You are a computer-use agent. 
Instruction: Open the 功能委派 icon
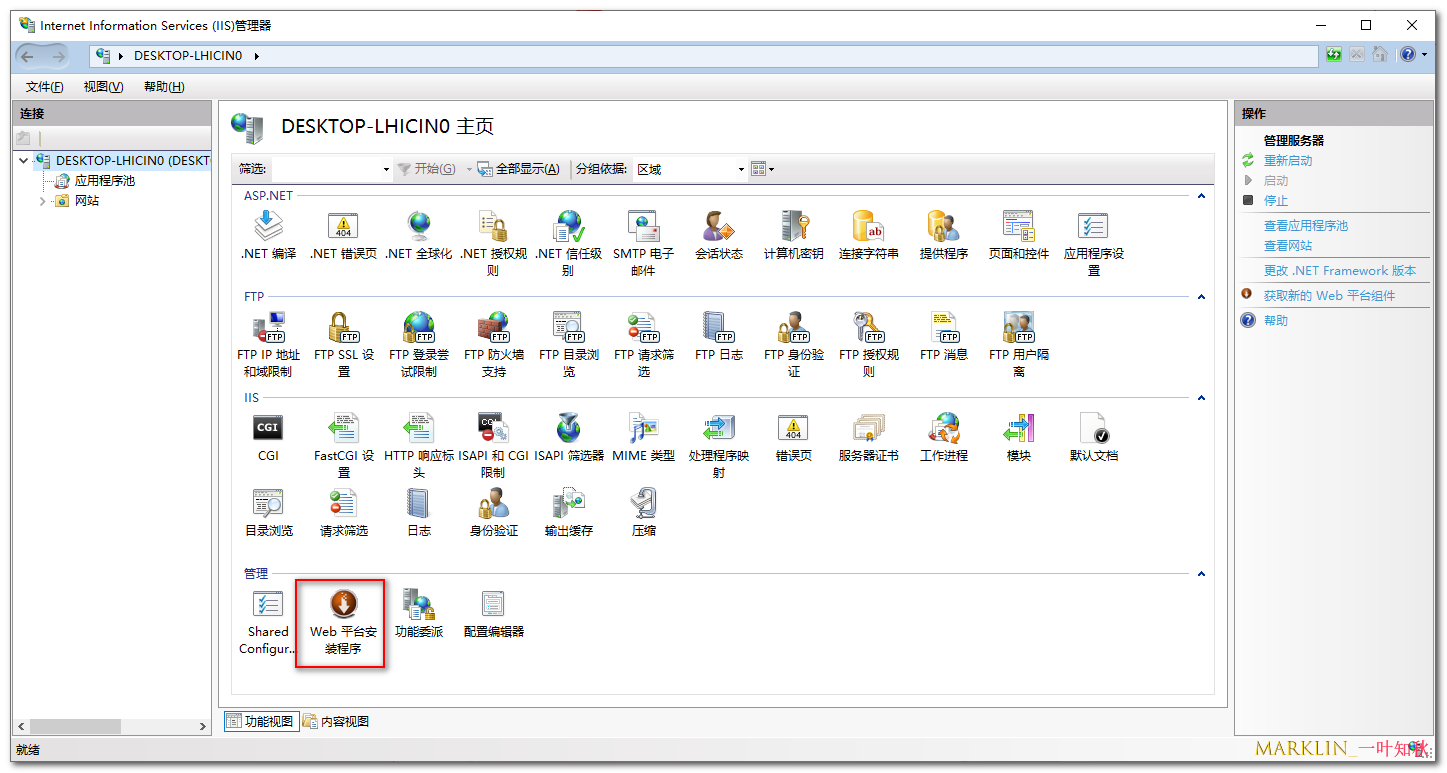[418, 604]
